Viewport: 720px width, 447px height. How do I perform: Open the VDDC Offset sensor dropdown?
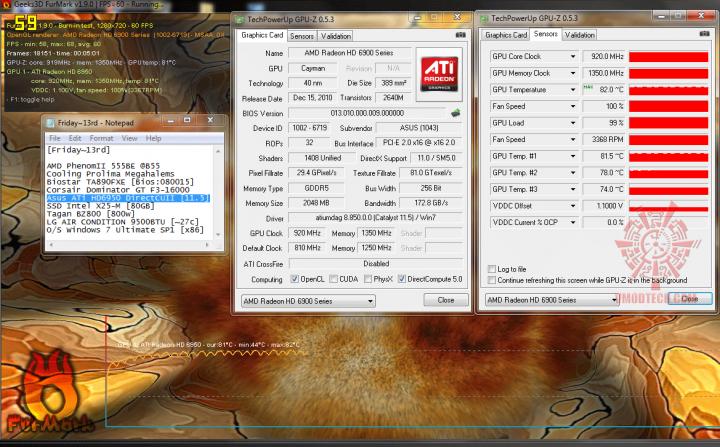pyautogui.click(x=573, y=206)
